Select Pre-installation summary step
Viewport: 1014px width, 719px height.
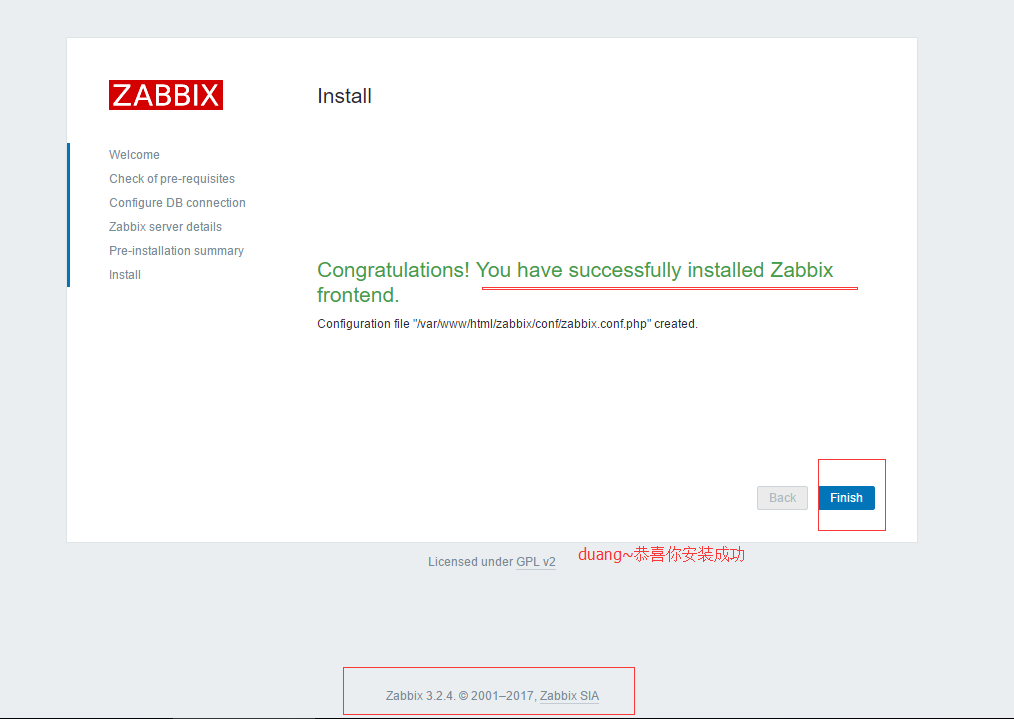pos(176,250)
